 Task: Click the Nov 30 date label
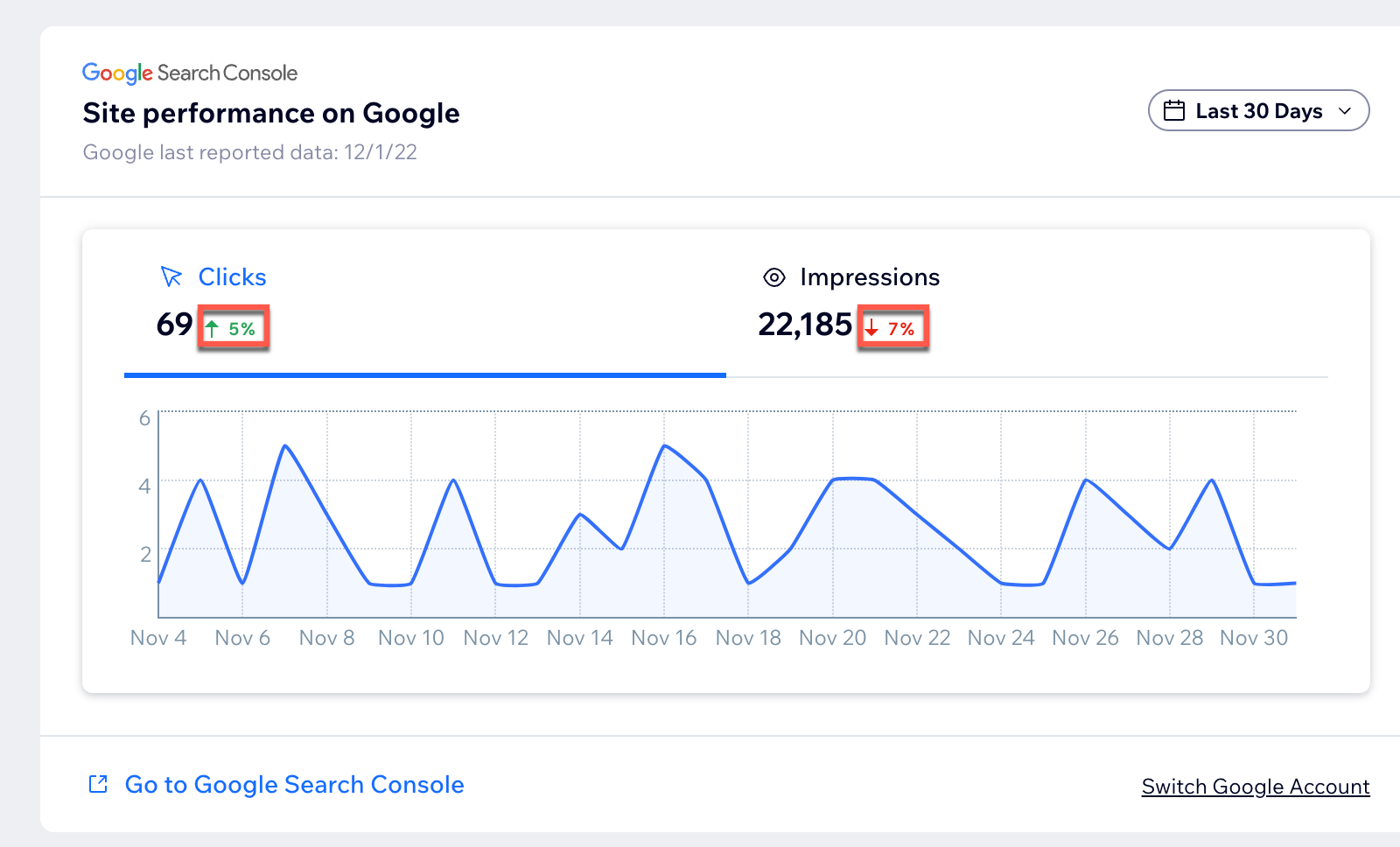1254,638
